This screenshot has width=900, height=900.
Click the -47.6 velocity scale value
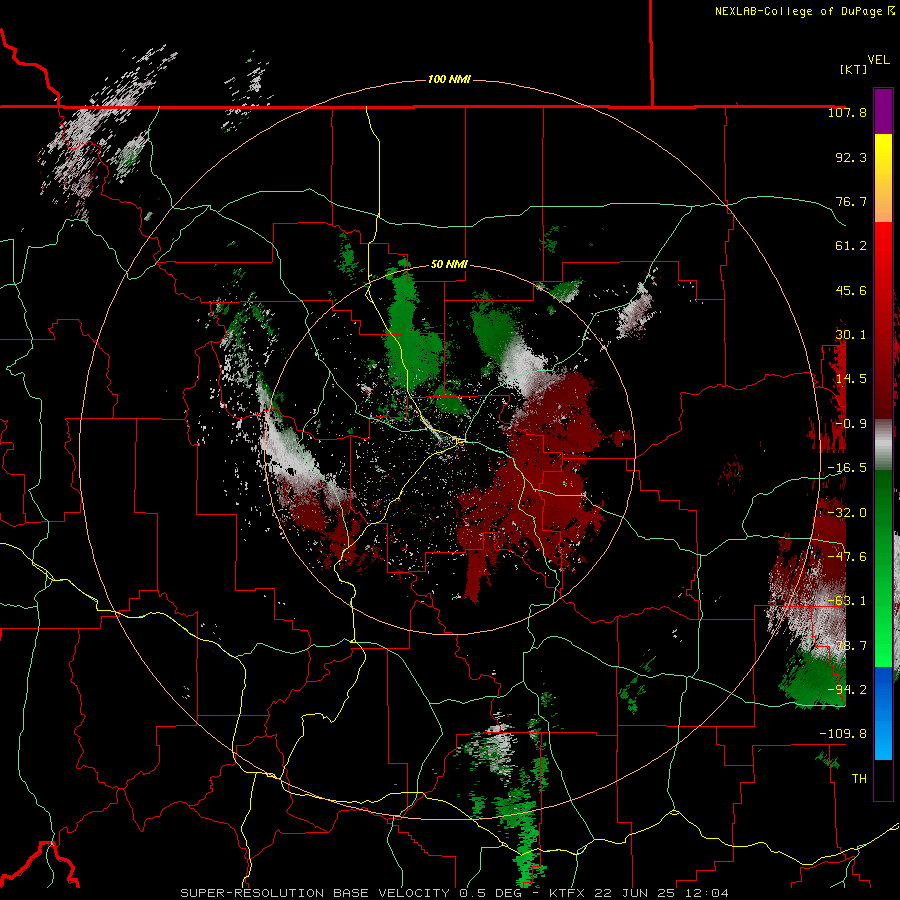pyautogui.click(x=847, y=557)
